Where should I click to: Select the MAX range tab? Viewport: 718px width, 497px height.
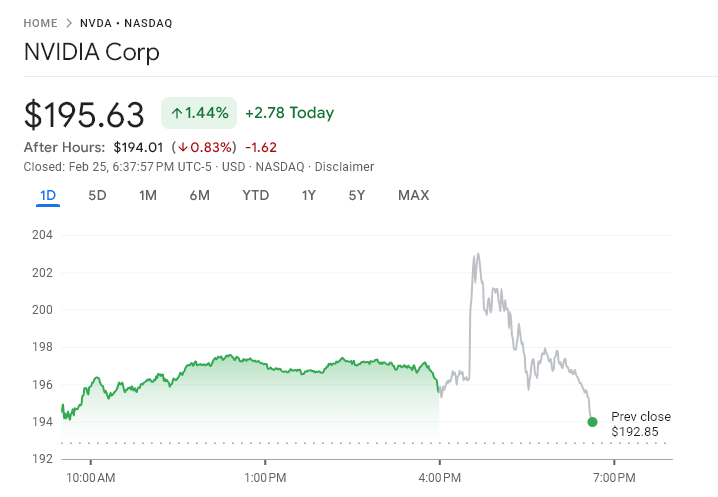pyautogui.click(x=413, y=195)
